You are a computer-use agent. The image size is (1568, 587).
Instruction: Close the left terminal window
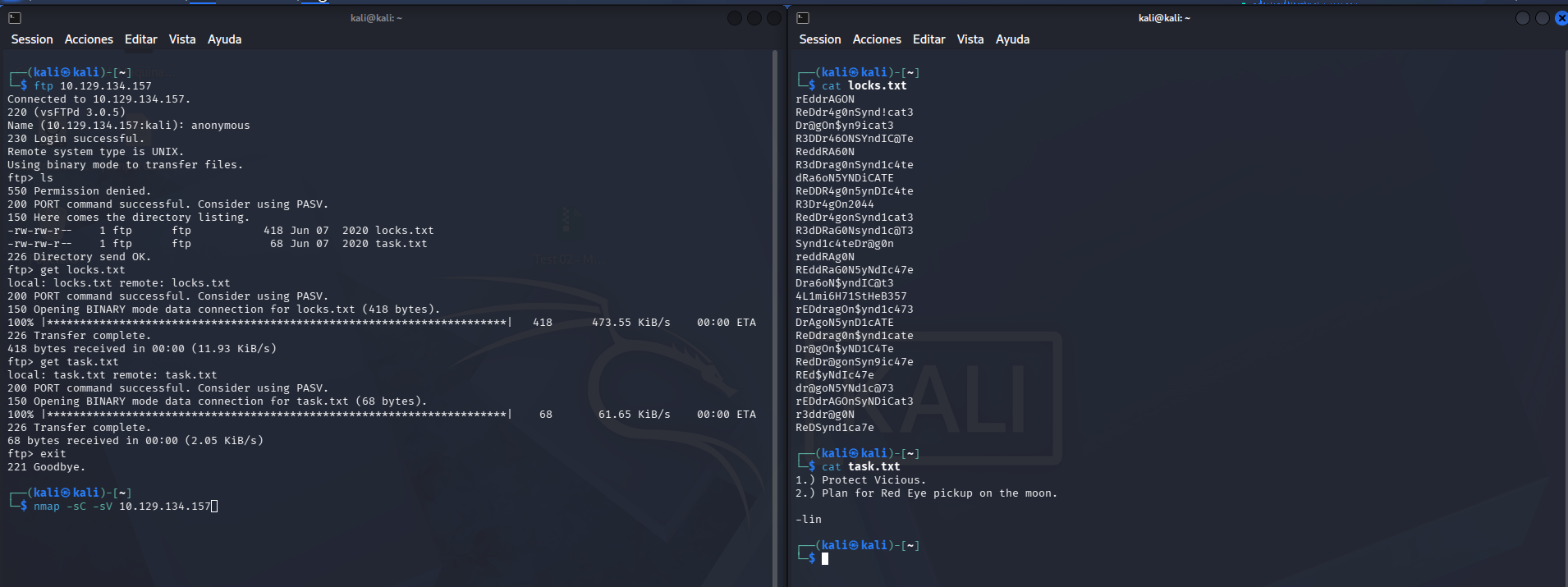tap(774, 18)
